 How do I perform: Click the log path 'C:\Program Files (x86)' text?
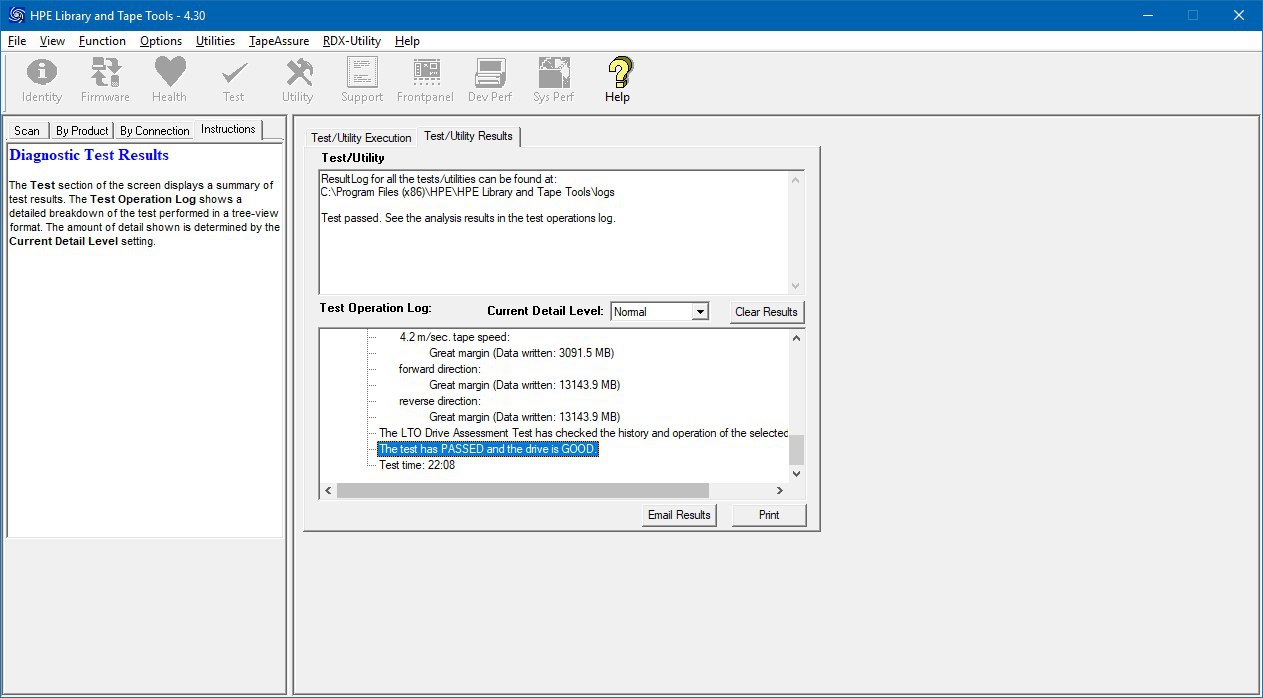tap(468, 192)
